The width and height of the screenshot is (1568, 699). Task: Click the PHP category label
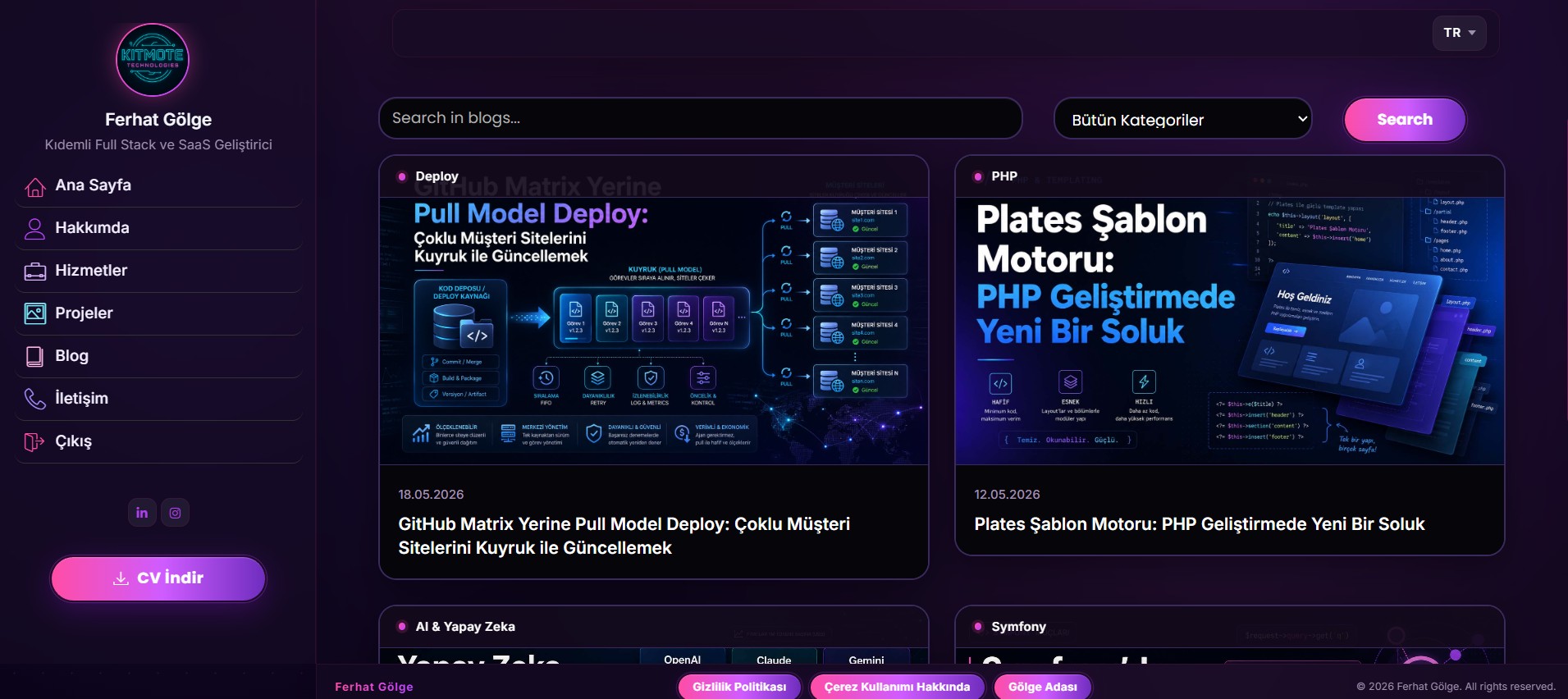(x=1004, y=176)
